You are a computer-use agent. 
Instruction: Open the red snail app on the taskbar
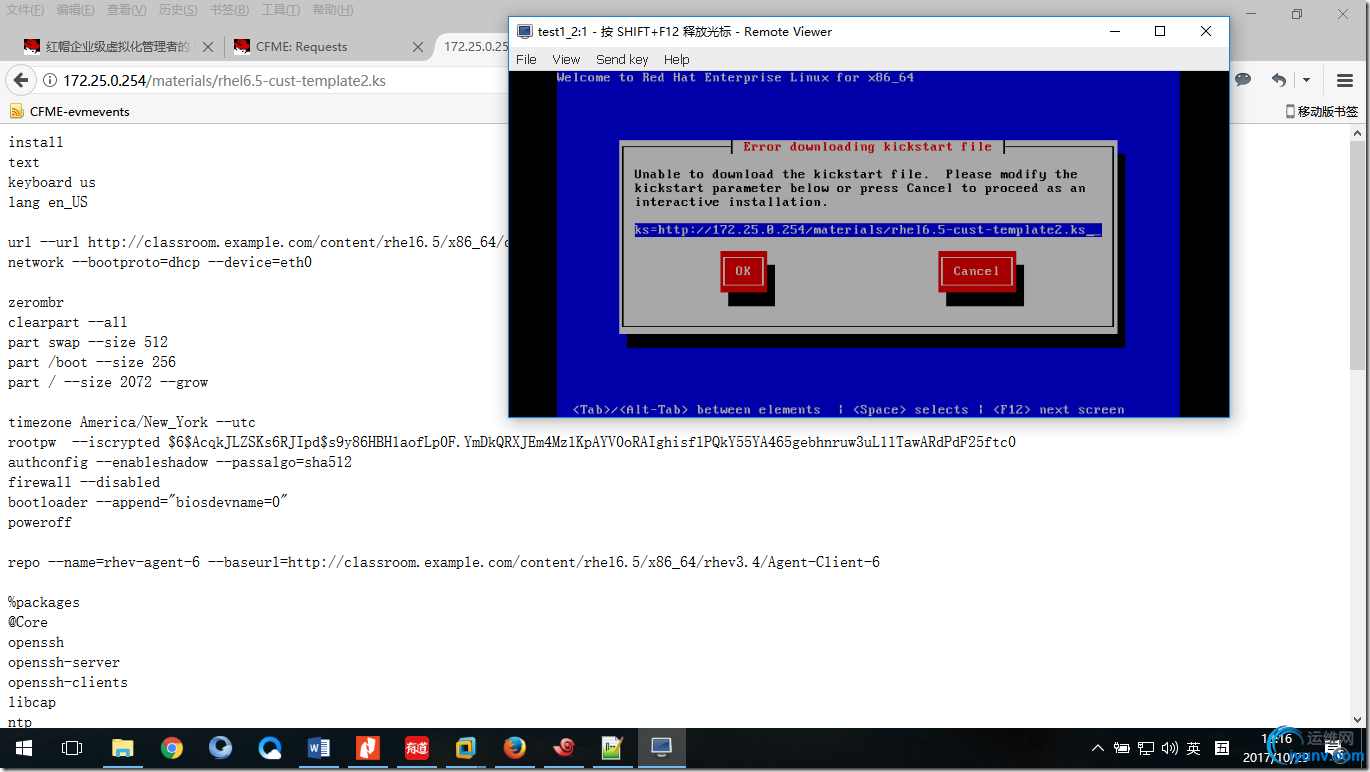(x=563, y=748)
